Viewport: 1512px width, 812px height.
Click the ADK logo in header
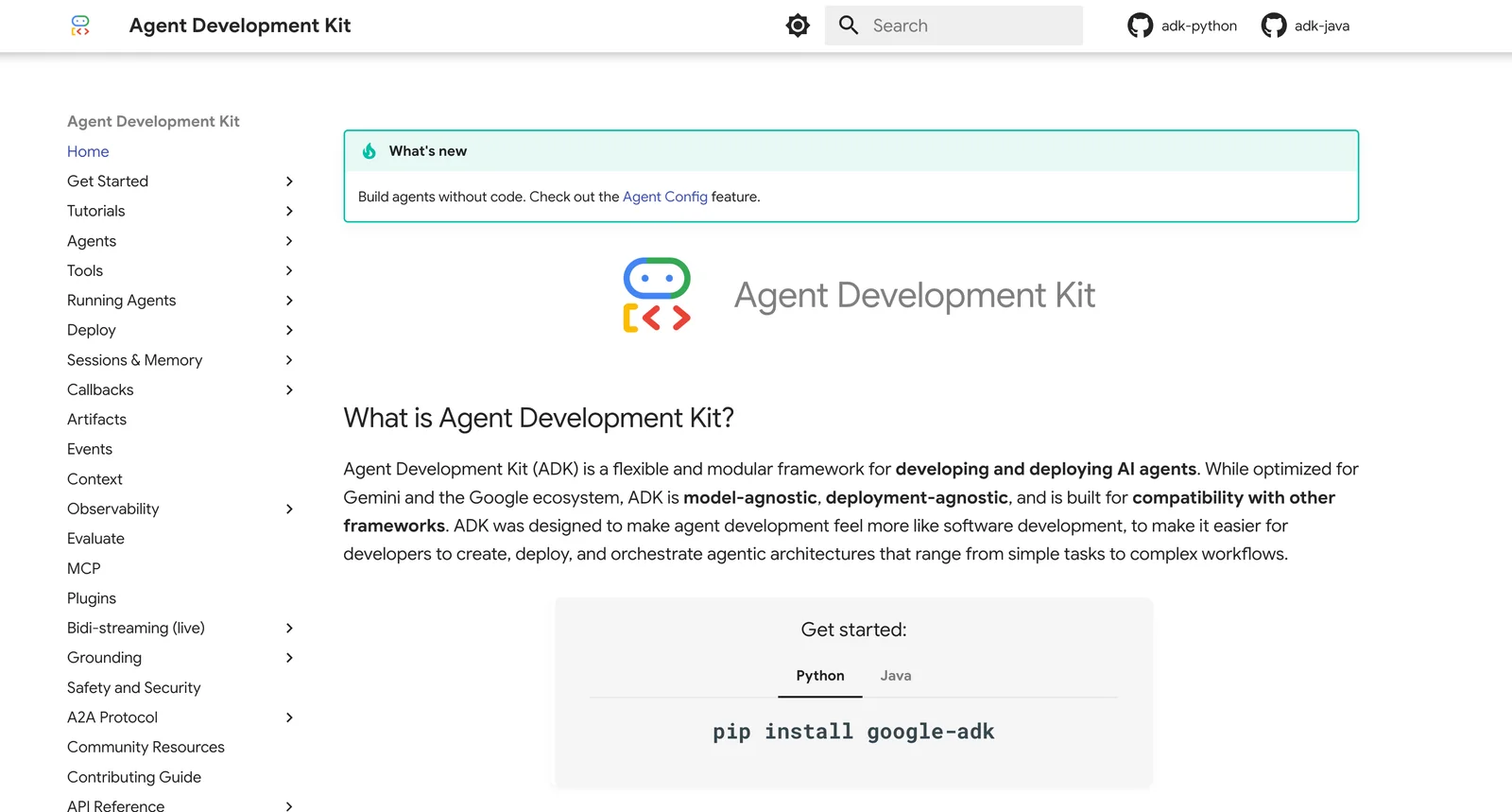(80, 26)
